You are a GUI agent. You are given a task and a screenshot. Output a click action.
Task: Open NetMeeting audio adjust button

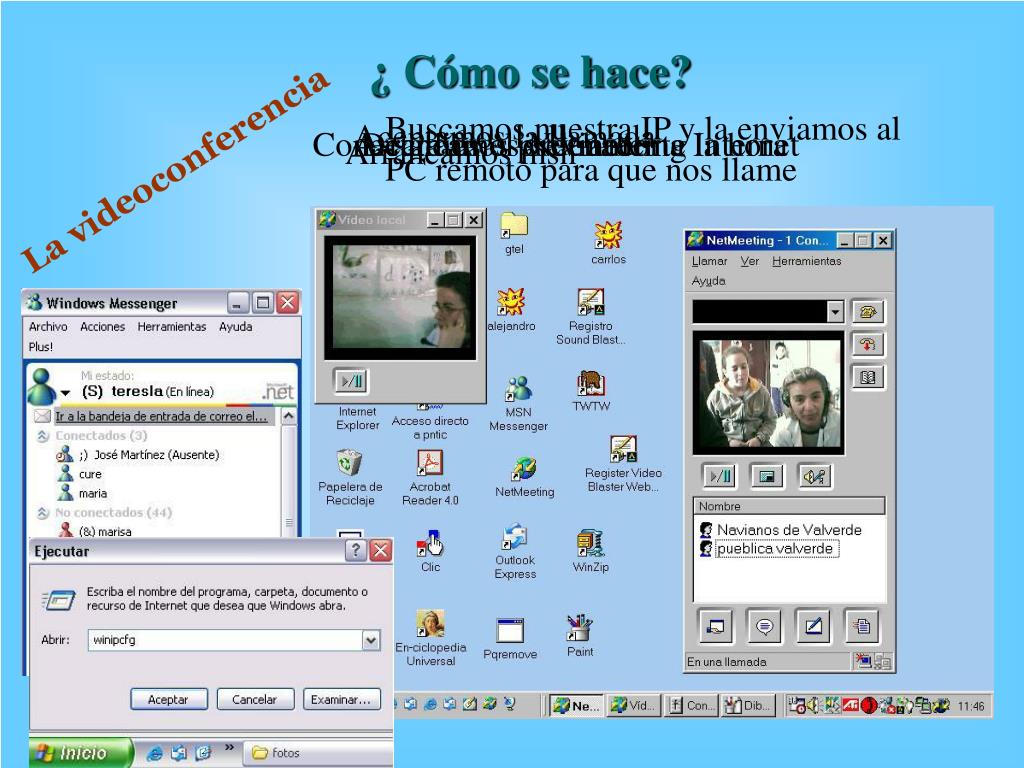pos(814,476)
